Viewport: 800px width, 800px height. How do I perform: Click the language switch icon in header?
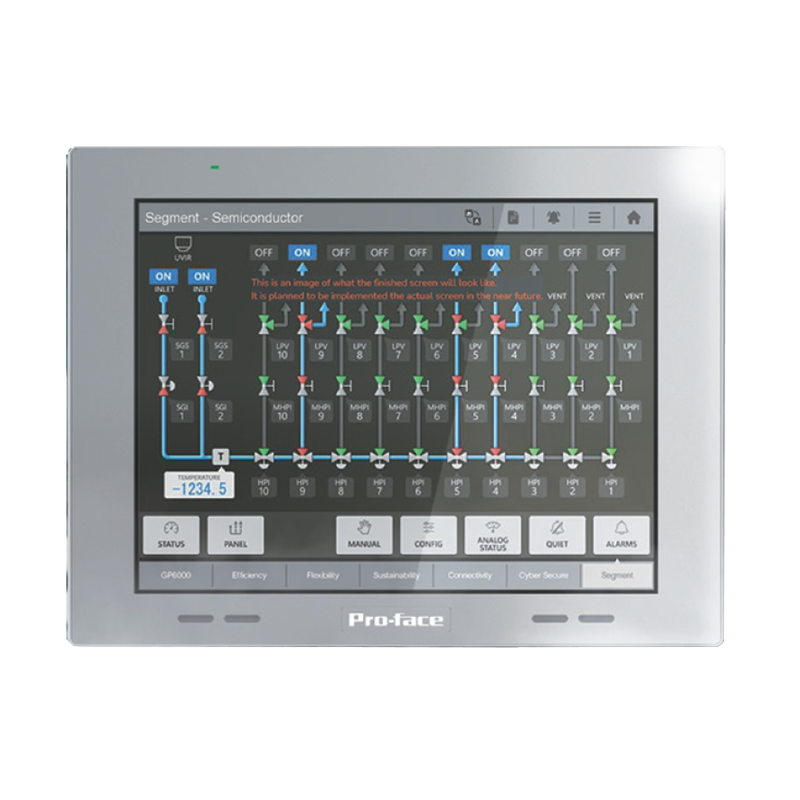point(473,217)
